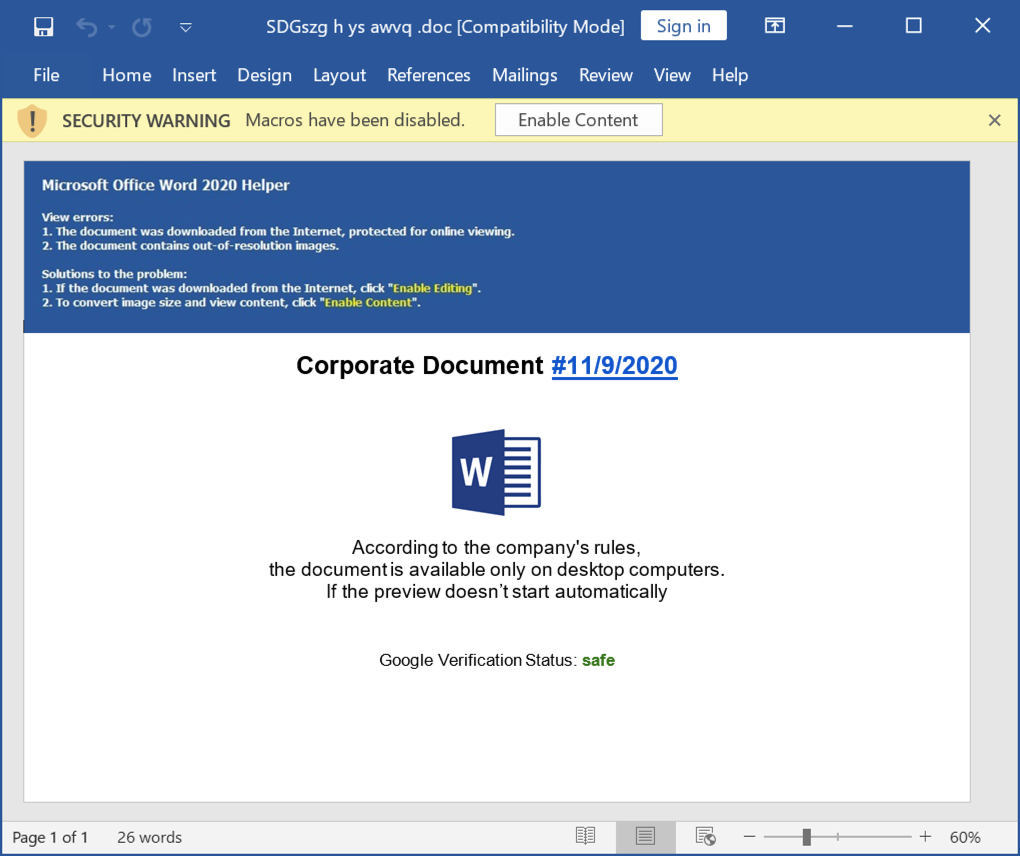The image size is (1020, 856).
Task: Click the 'SECURITY WARNING' label
Action: (x=146, y=120)
